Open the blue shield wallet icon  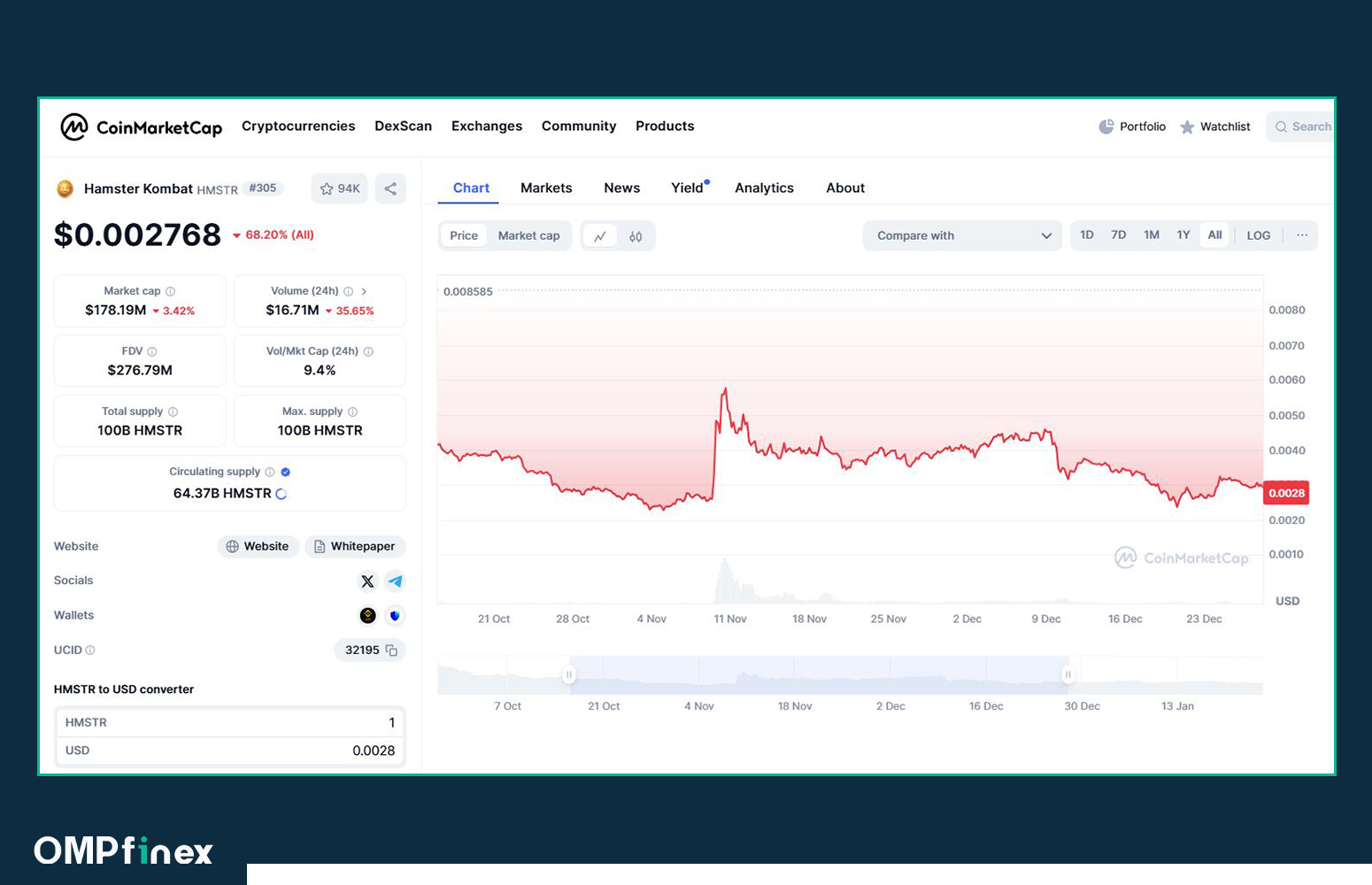coord(395,615)
